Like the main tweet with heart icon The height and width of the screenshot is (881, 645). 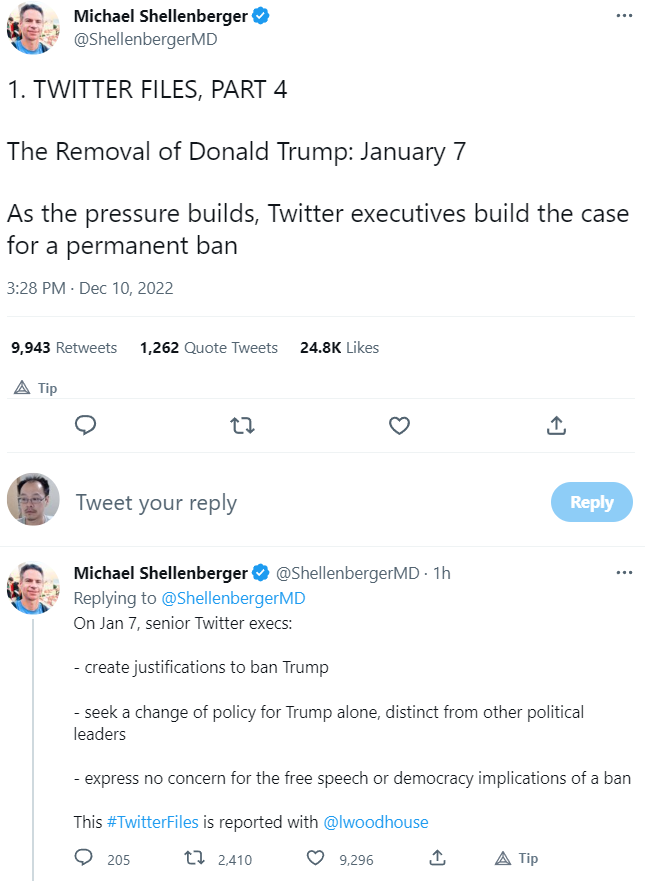399,426
